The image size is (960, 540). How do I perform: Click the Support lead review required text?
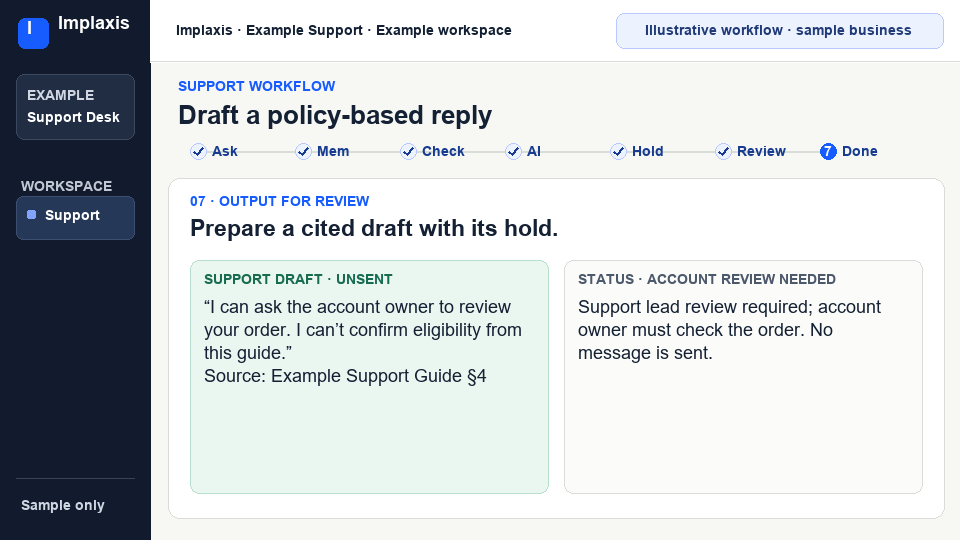pyautogui.click(x=729, y=330)
